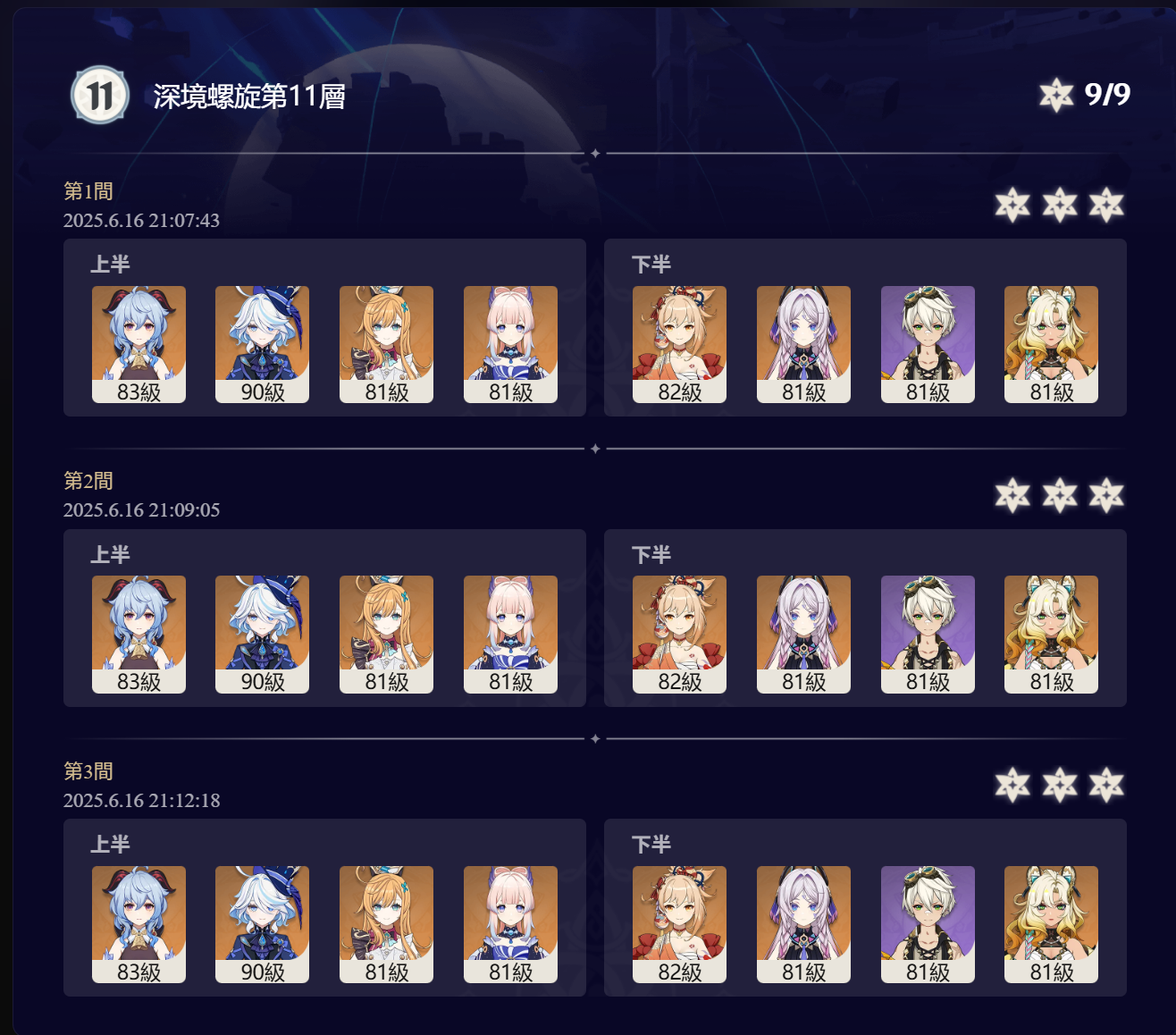Select level 90 Furina portrait in chamber 1
The image size is (1176, 1035).
pyautogui.click(x=262, y=344)
